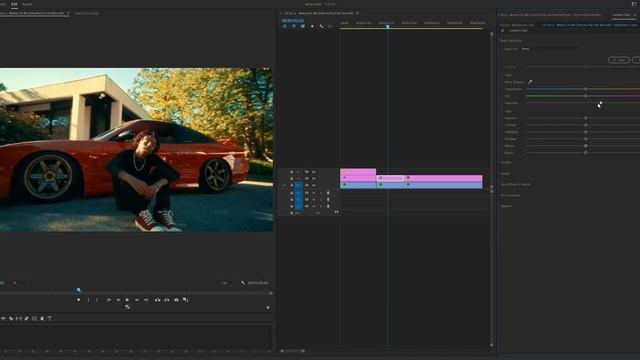
Task: Solo the first audio track
Action: coord(320,193)
